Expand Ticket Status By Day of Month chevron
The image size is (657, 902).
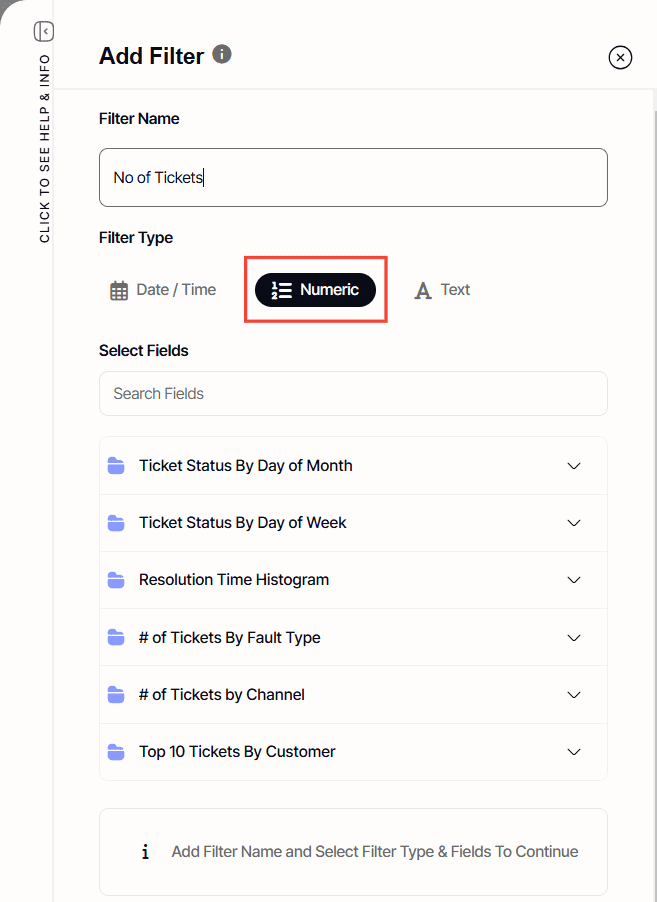[x=574, y=466]
